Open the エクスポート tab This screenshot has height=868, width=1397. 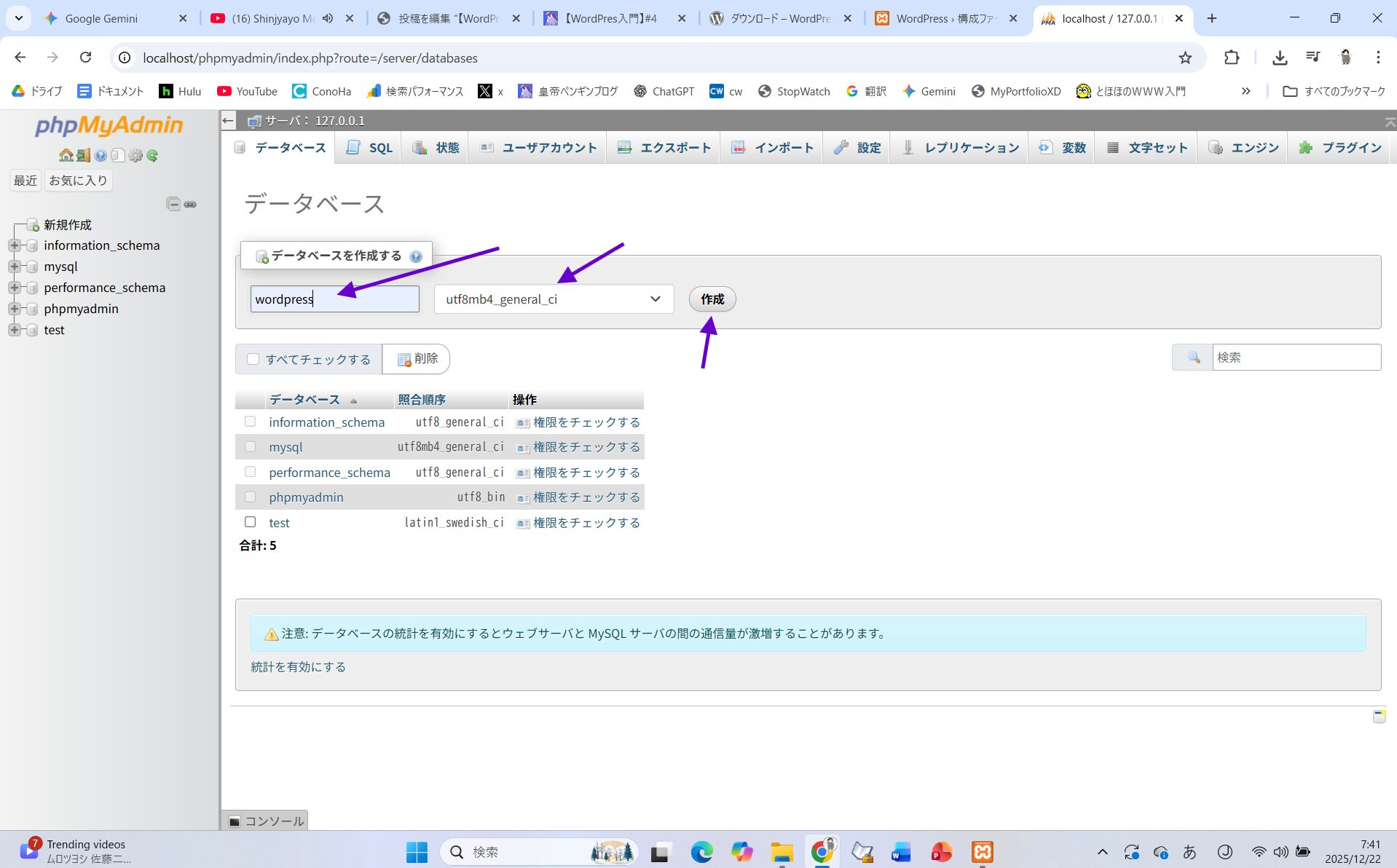coord(664,148)
